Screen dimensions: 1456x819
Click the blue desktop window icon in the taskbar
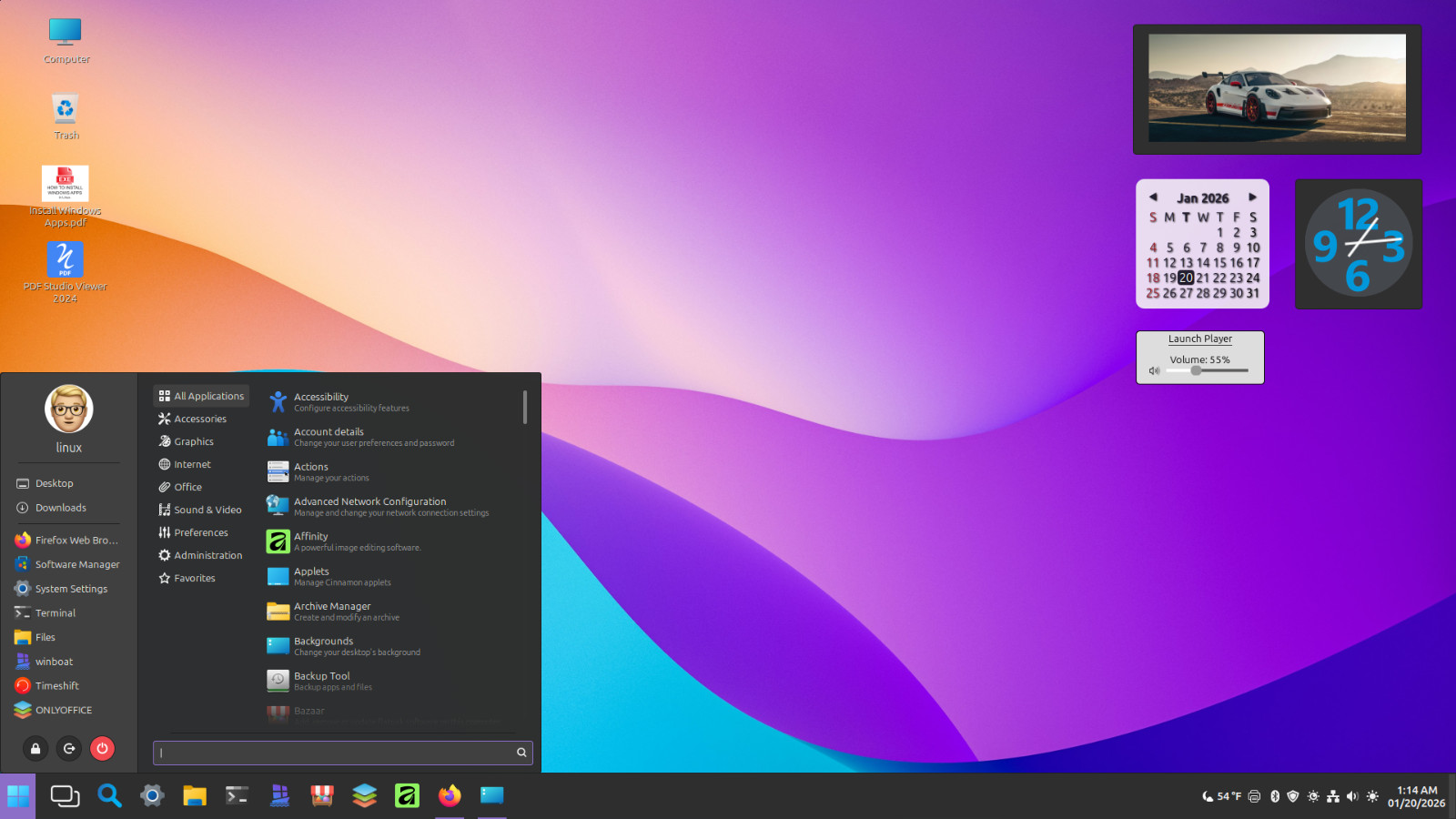pyautogui.click(x=492, y=796)
